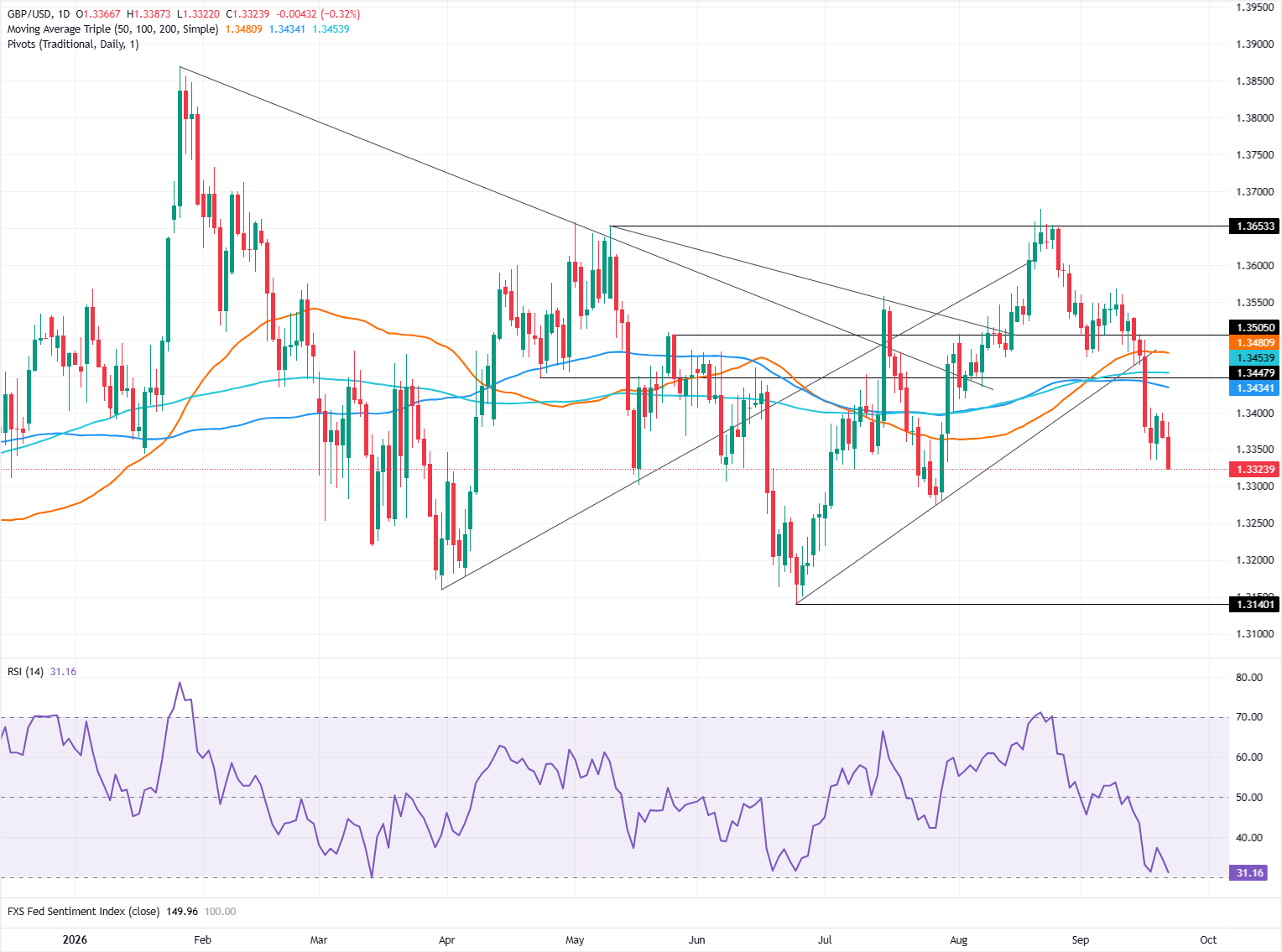1282x952 pixels.
Task: Click the 2026 label on time axis
Action: (75, 940)
